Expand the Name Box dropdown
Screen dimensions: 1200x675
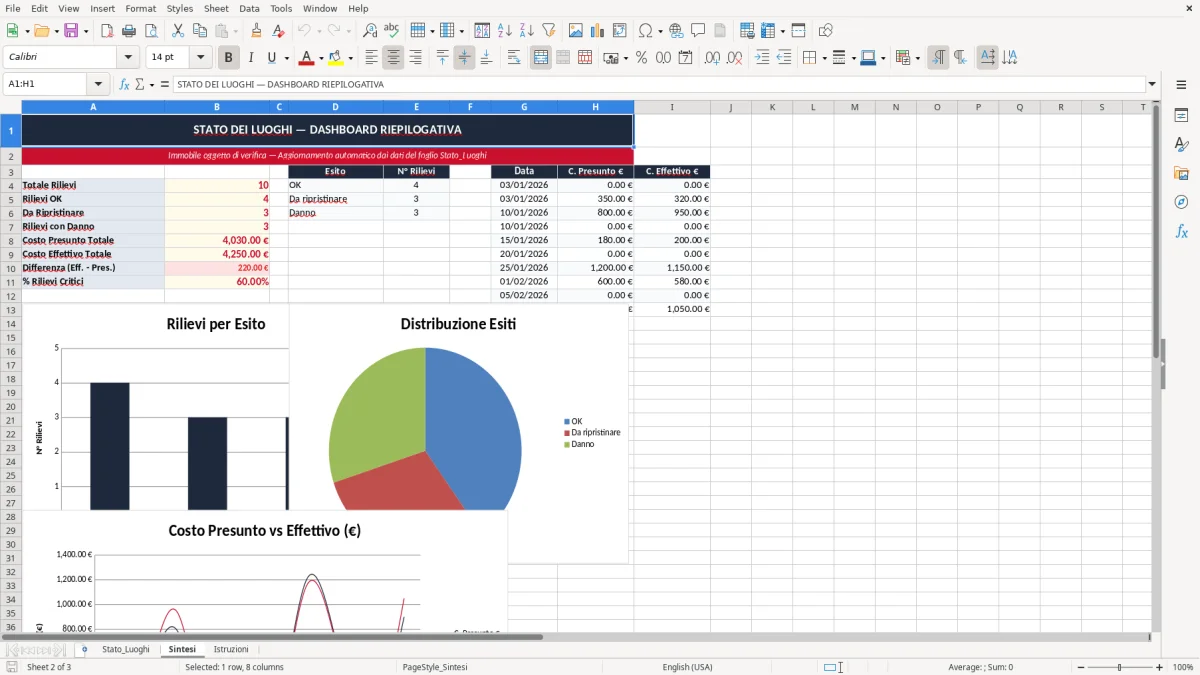[98, 84]
